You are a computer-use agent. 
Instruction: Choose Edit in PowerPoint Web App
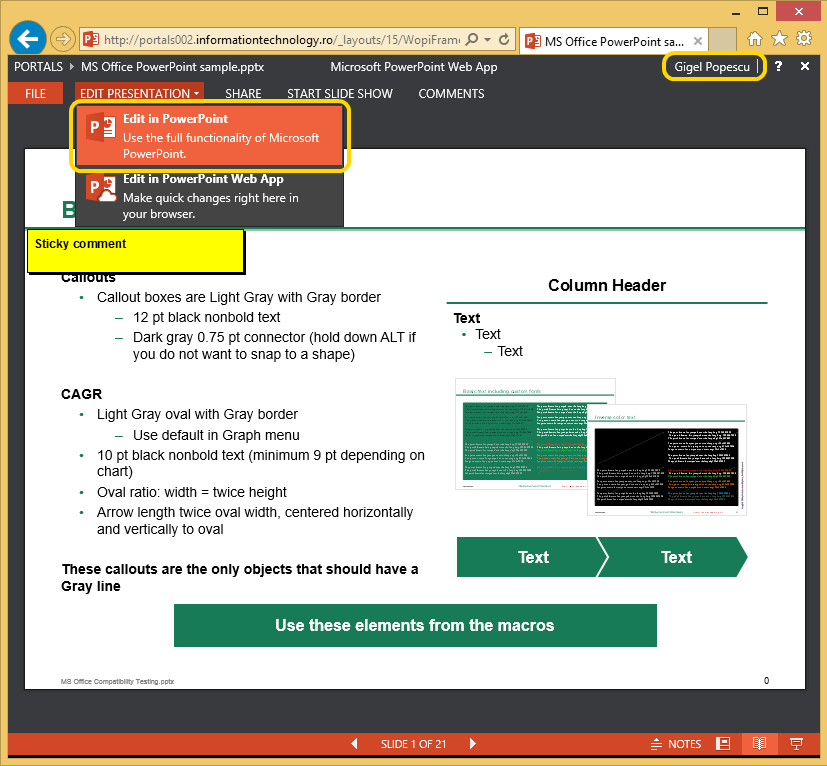point(209,196)
